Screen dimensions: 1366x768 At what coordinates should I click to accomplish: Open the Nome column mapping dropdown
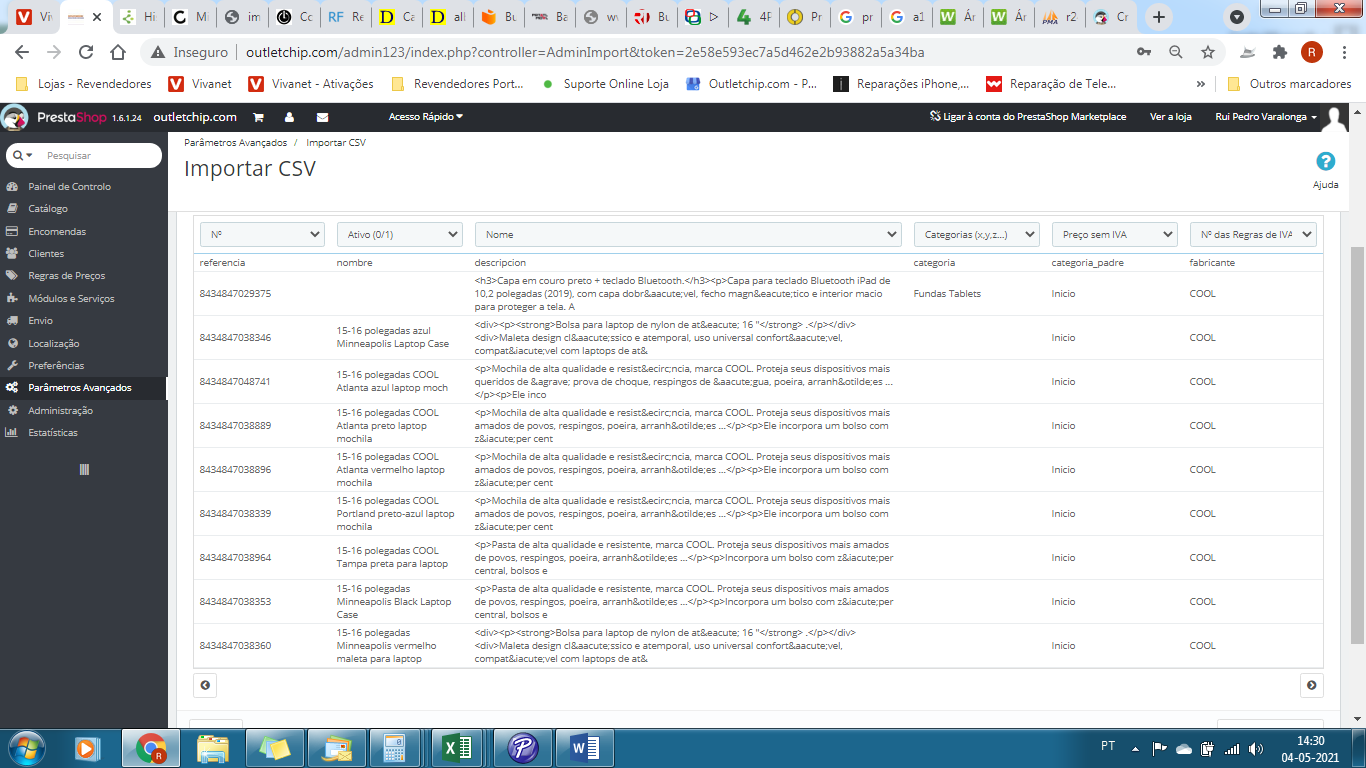[688, 234]
